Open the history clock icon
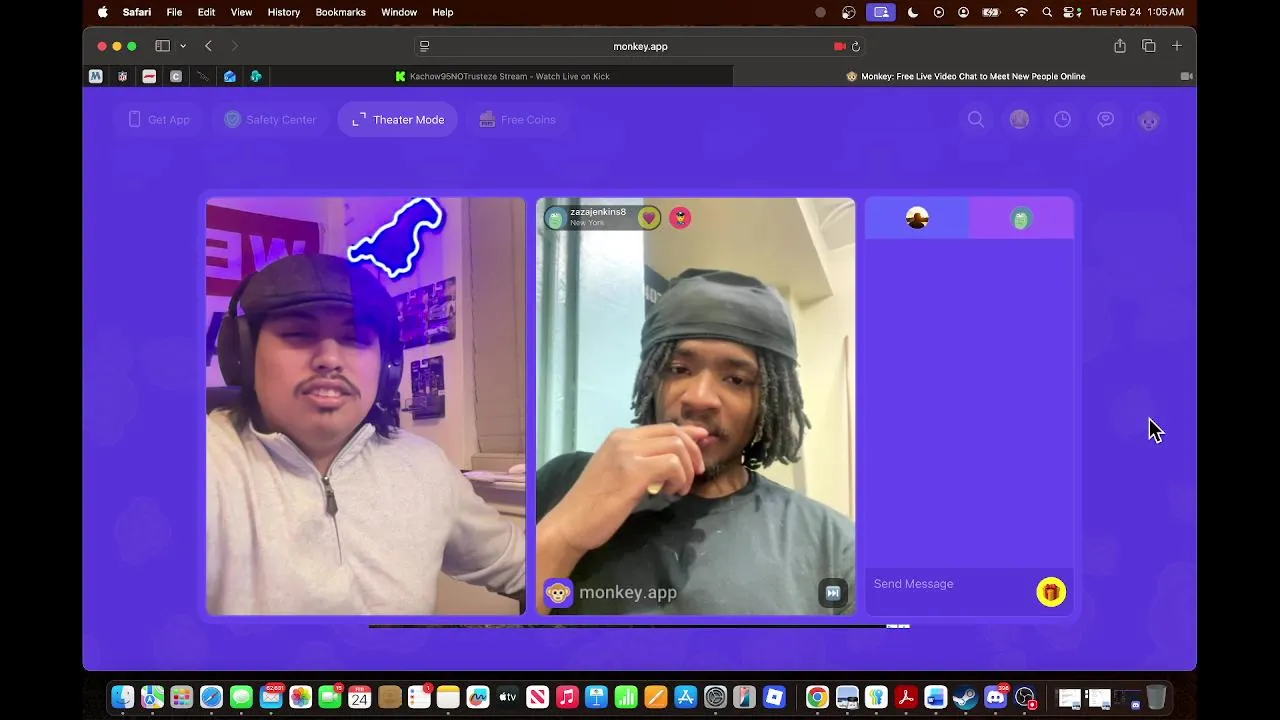Viewport: 1280px width, 720px height. (1062, 119)
